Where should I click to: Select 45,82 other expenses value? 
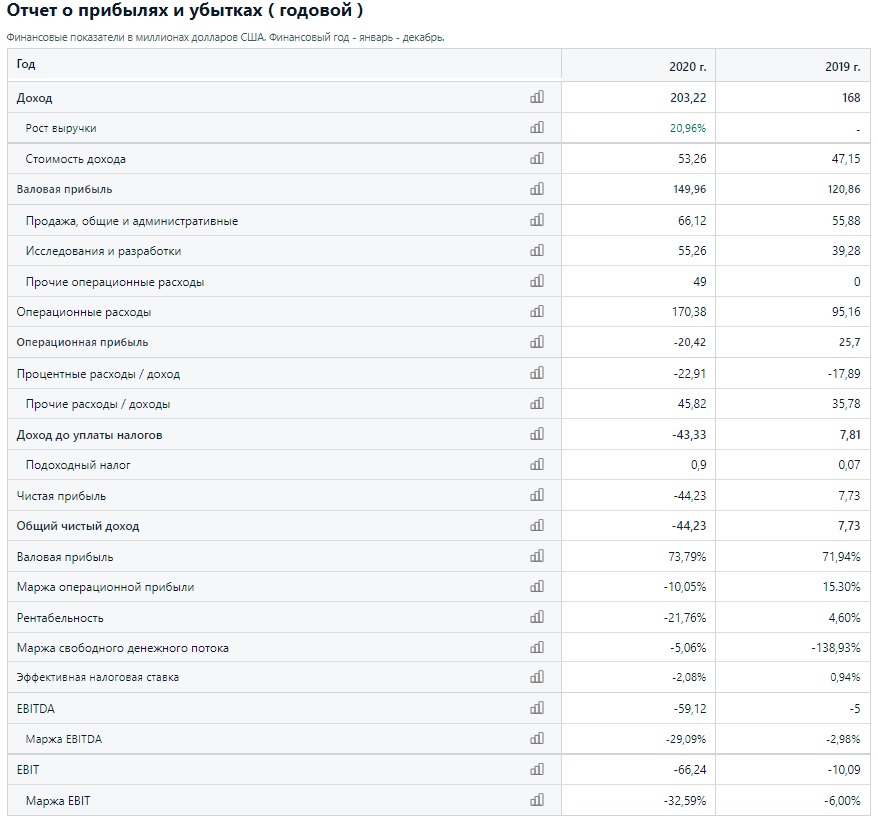pos(692,404)
